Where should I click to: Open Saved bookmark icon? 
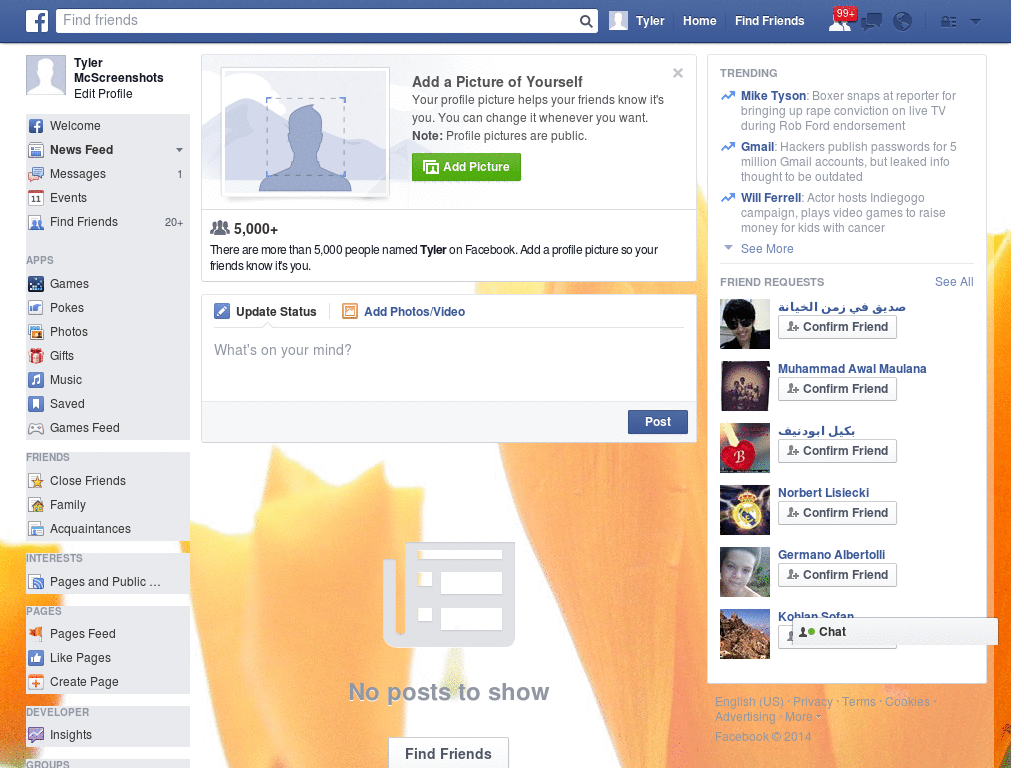coord(36,404)
